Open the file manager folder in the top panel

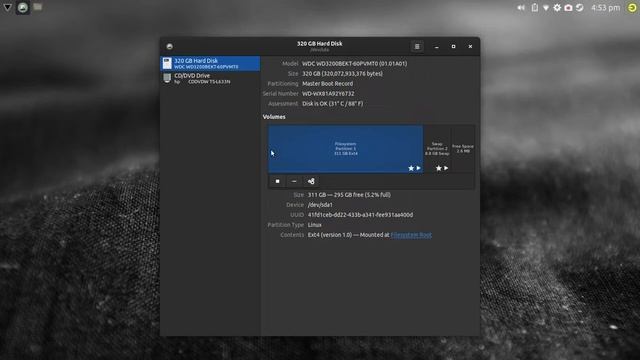(38, 7)
